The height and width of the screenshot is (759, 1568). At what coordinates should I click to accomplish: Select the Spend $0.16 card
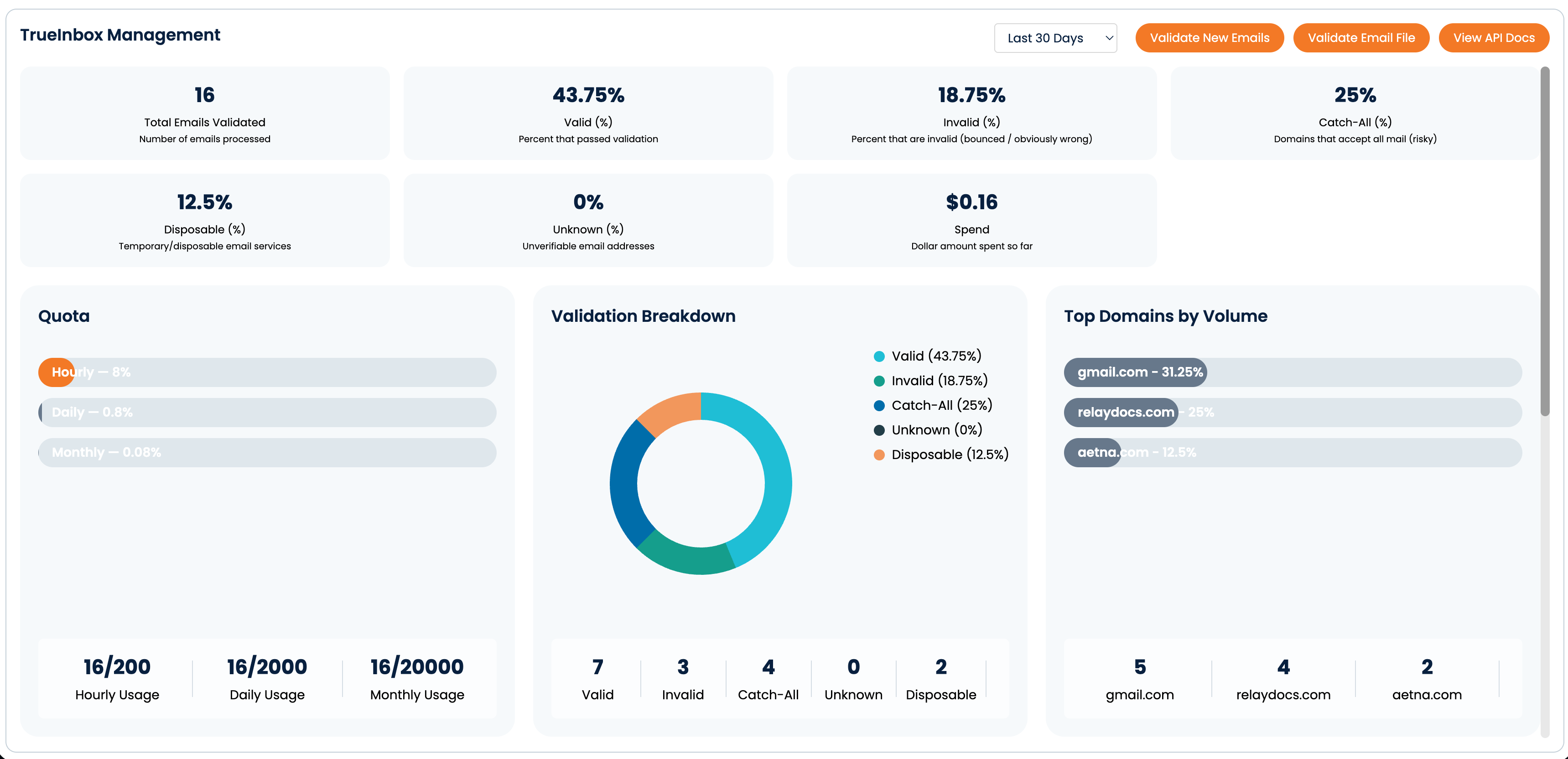point(971,221)
